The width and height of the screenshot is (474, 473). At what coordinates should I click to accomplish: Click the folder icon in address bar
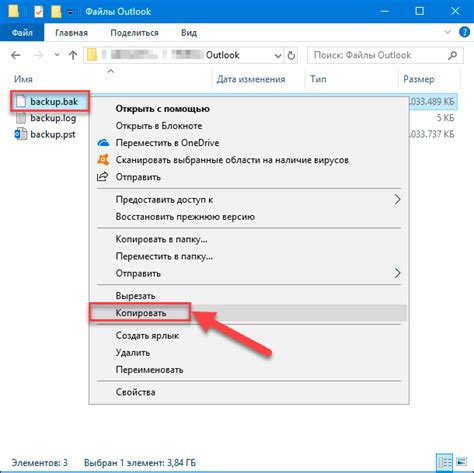pyautogui.click(x=92, y=55)
